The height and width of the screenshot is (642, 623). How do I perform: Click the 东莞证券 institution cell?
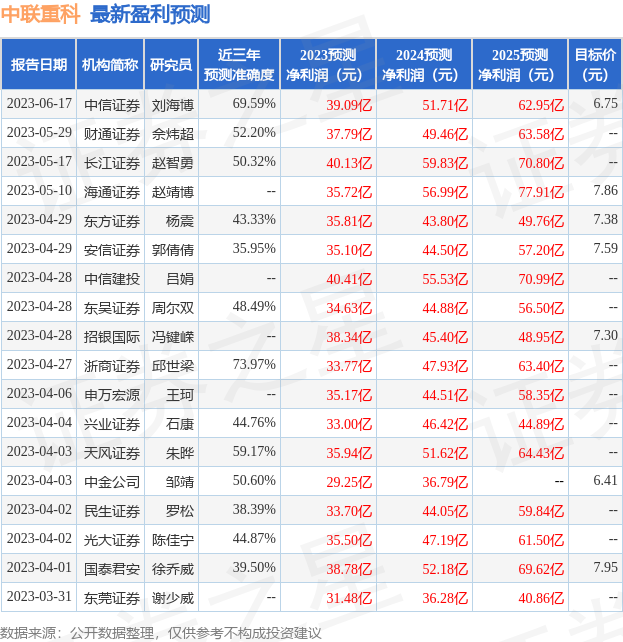coord(112,598)
